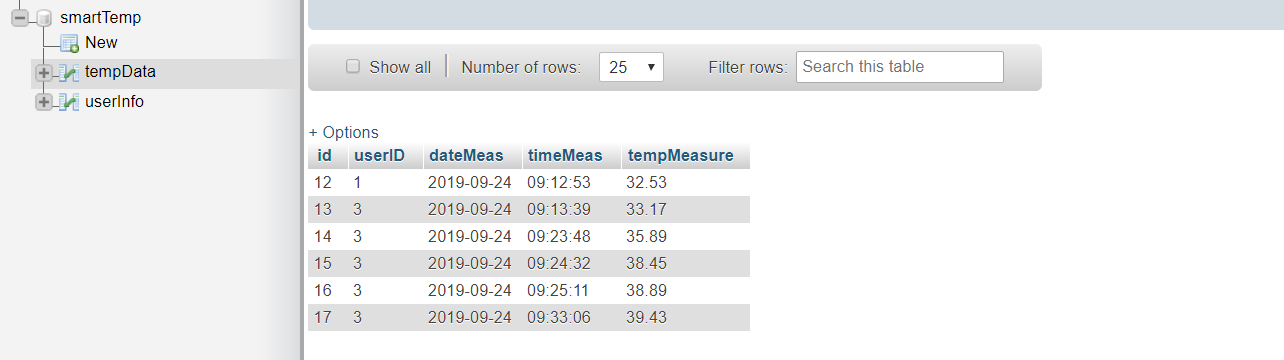The image size is (1284, 360).
Task: Select the smartTemp database name
Action: (x=100, y=18)
